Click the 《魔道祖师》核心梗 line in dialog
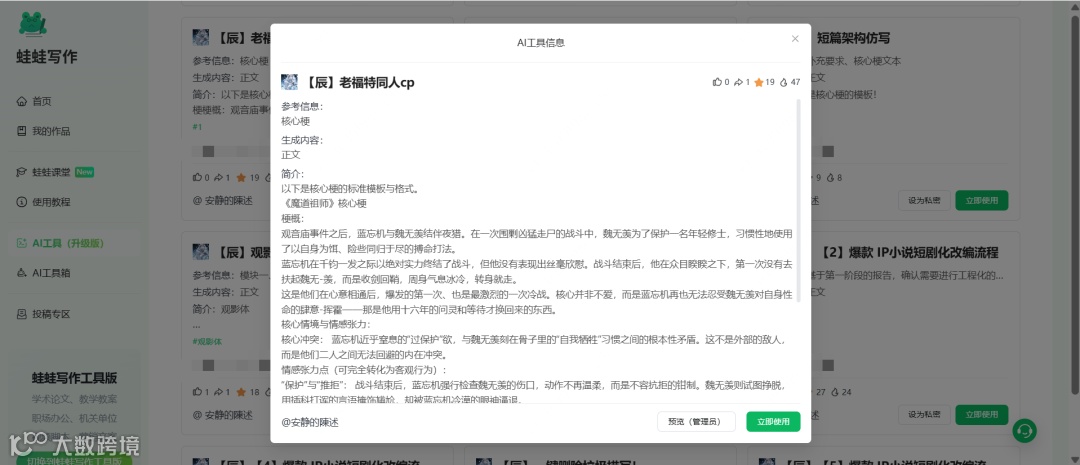 324,204
